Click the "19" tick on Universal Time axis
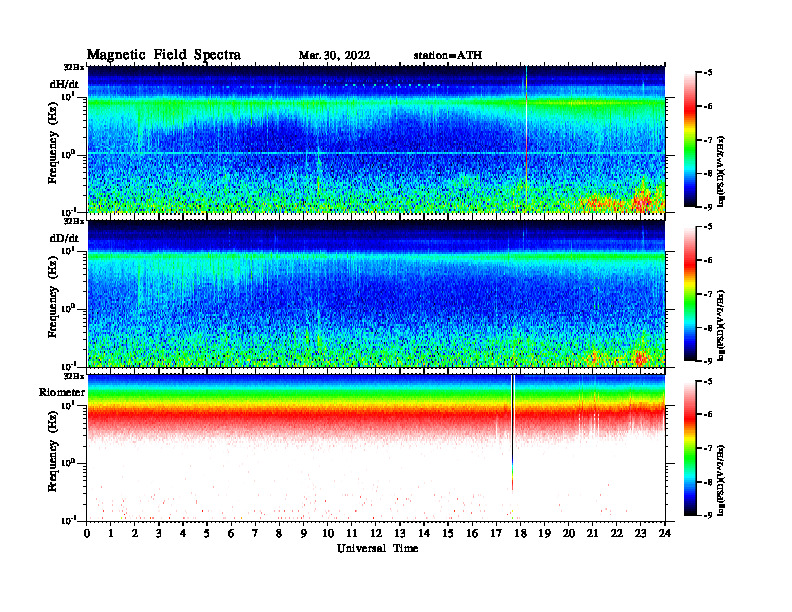This screenshot has height=612, width=792. pos(544,534)
